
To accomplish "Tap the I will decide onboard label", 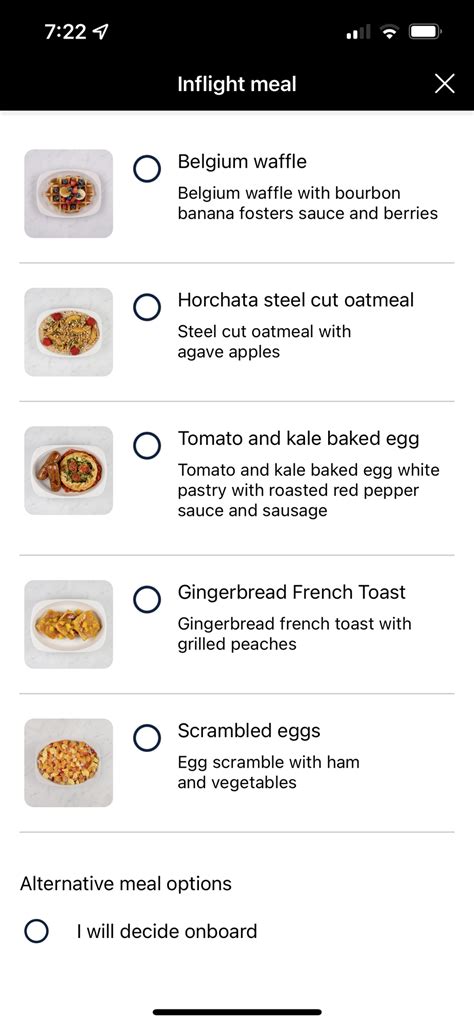I will [167, 931].
